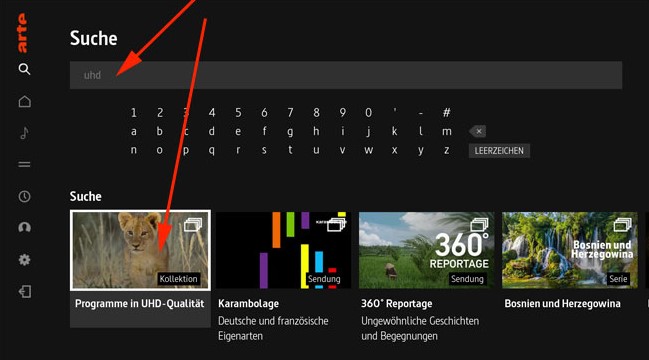Select key 0 on the keyboard

tap(368, 113)
